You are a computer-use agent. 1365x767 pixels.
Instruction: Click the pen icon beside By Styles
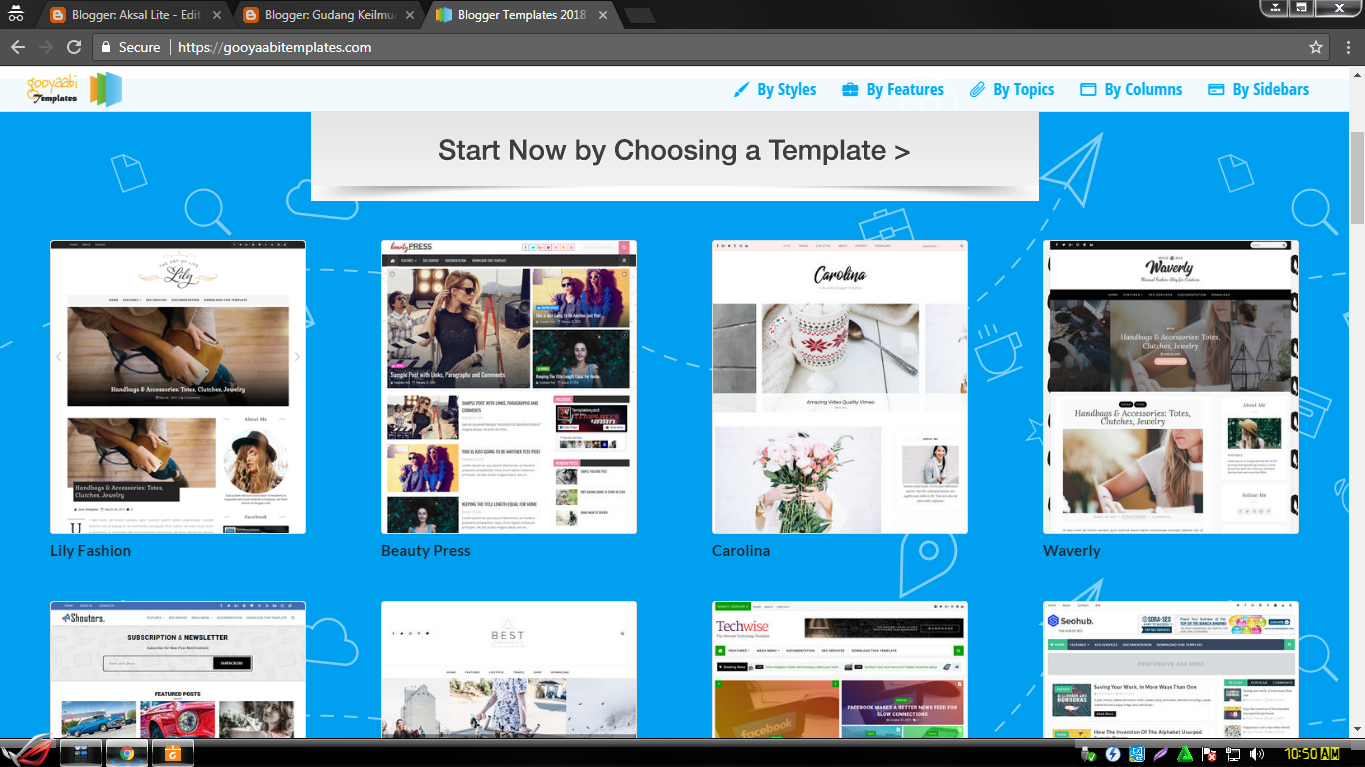pos(740,89)
